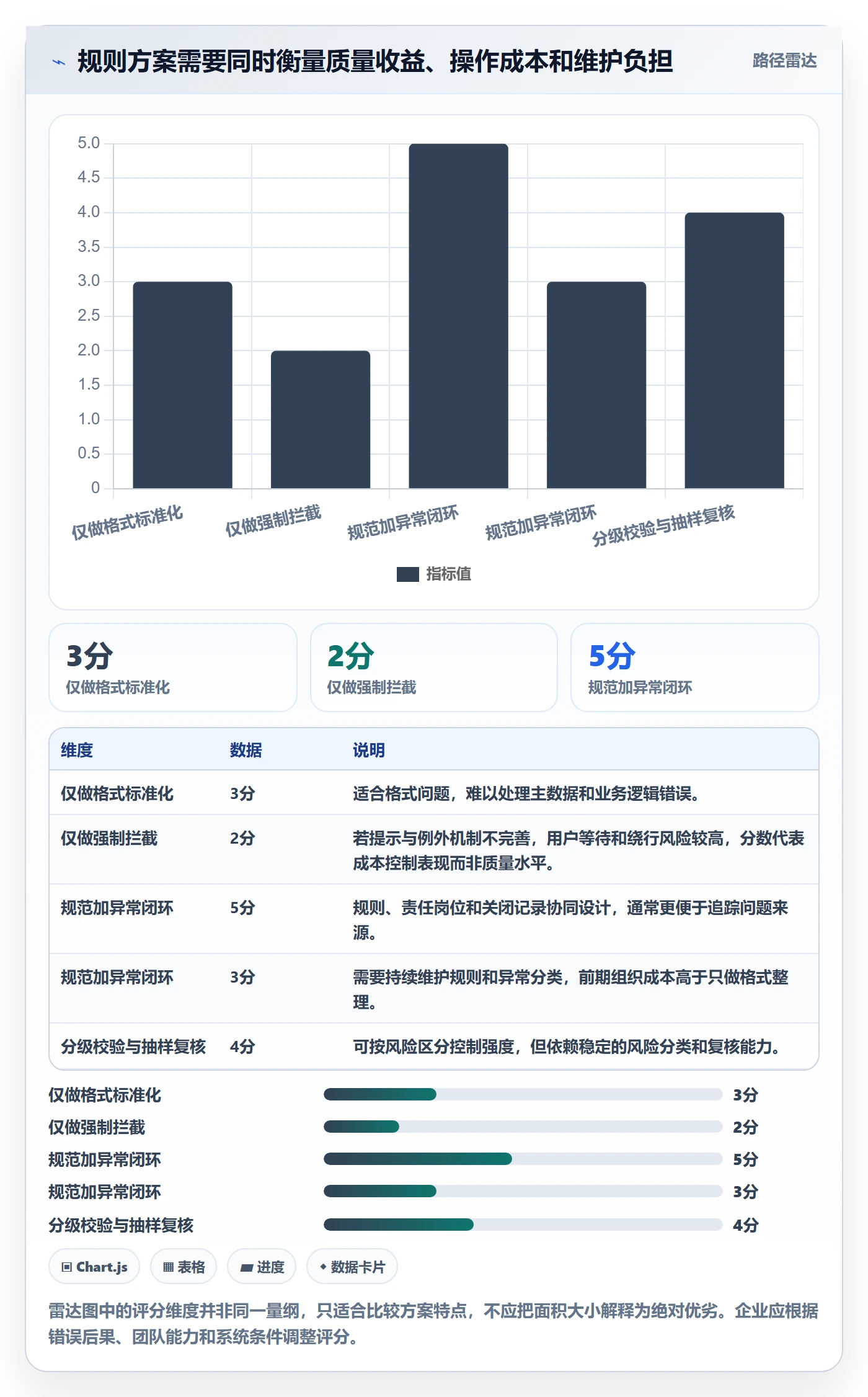The image size is (868, 1397).
Task: Click the 仅做强制拦截 chart bar
Action: [321, 419]
